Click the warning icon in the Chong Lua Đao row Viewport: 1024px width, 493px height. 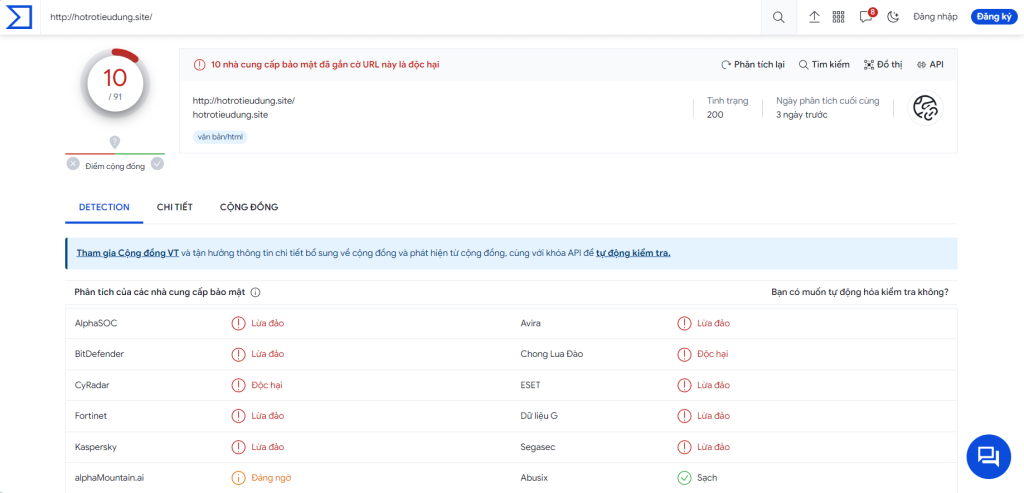point(684,354)
